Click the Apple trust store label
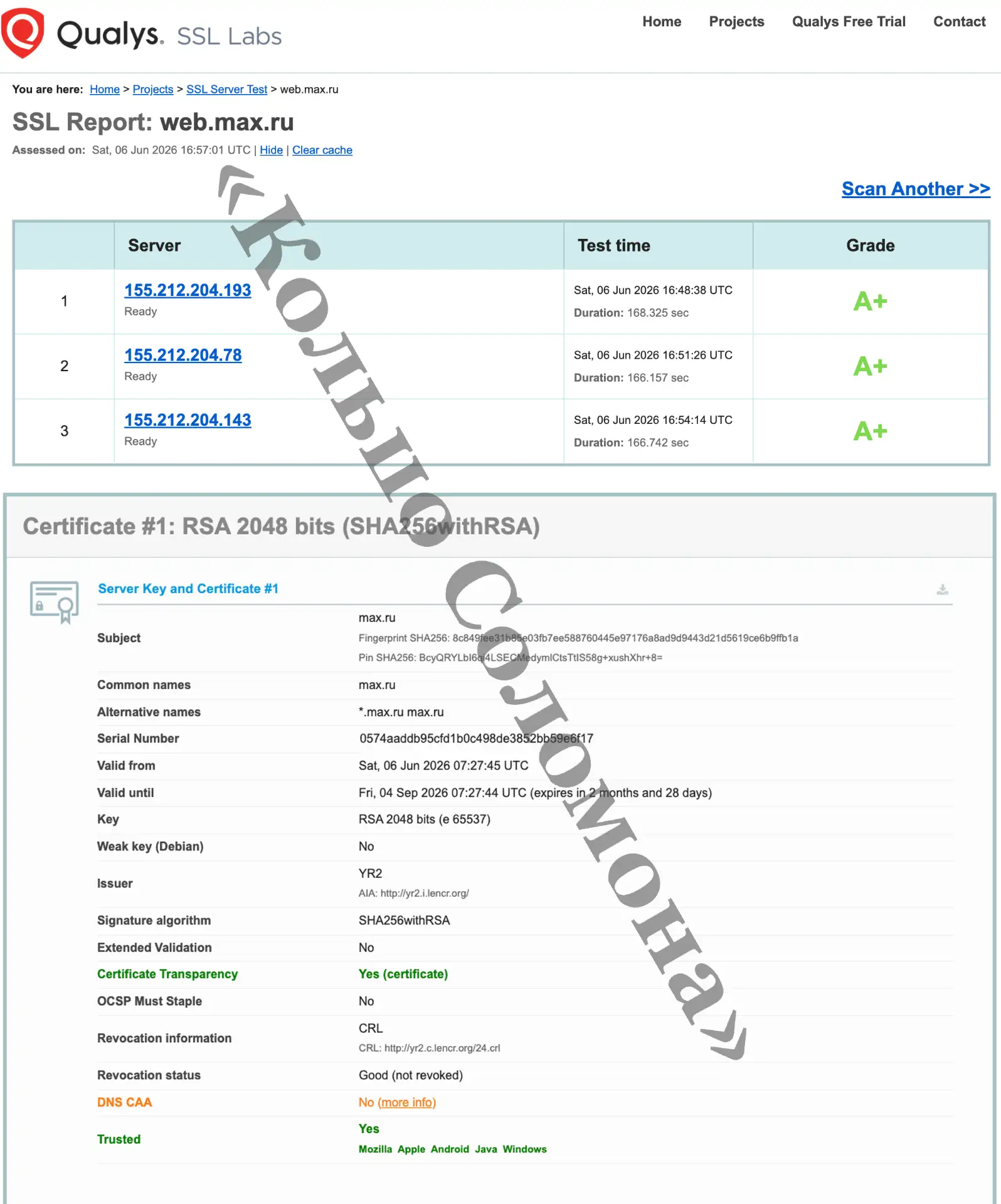Viewport: 1001px width, 1204px height. 411,1149
